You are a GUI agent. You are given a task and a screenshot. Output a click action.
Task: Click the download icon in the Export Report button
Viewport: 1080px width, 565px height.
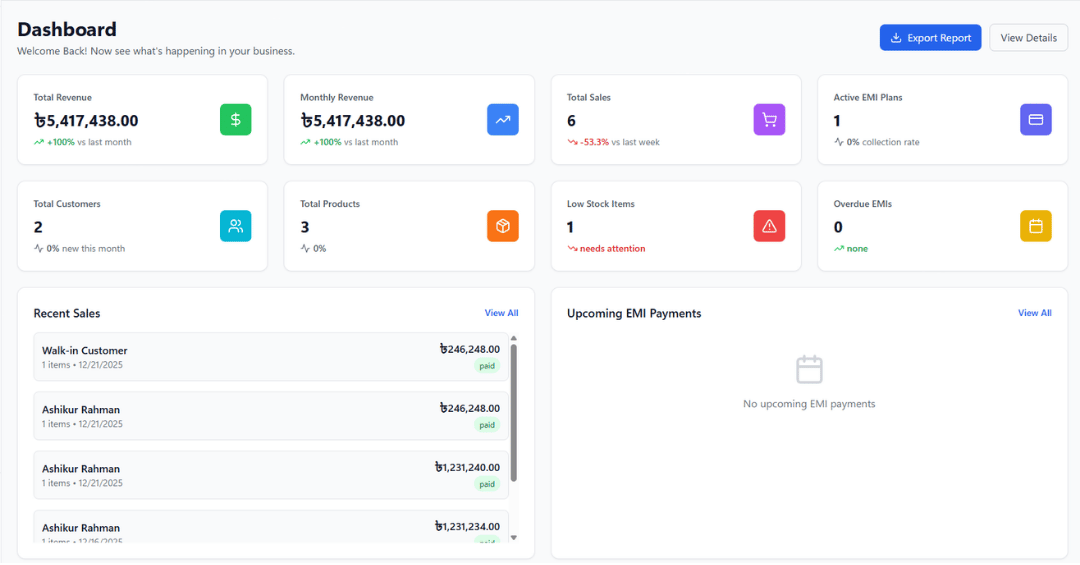point(896,38)
